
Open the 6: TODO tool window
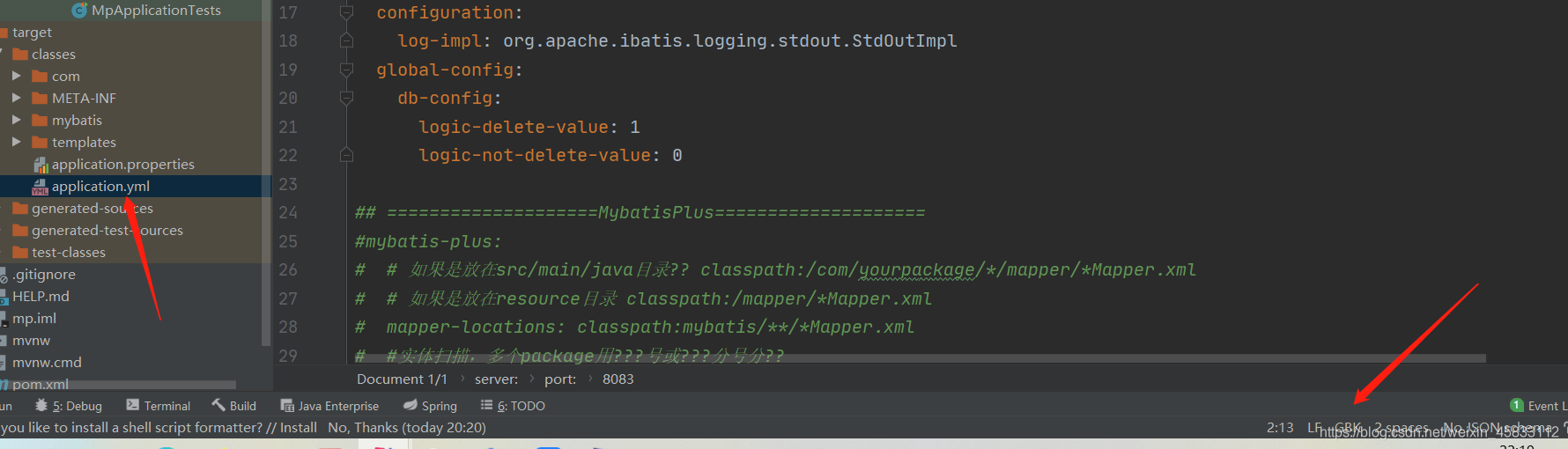[x=513, y=406]
